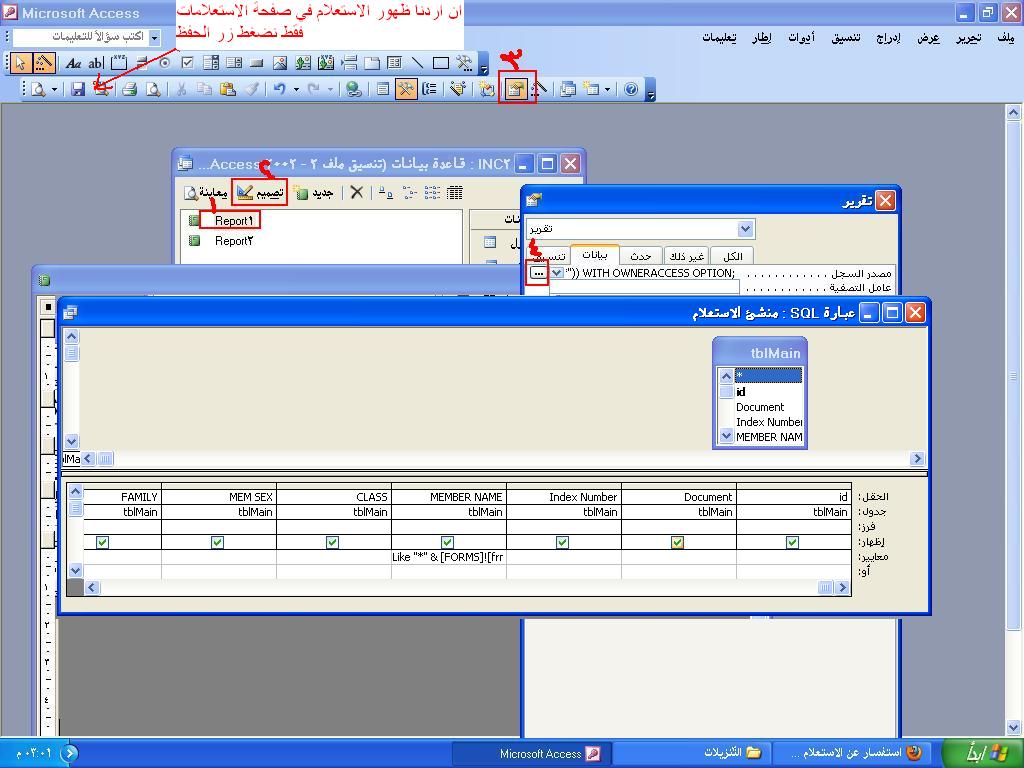Expand the New Object dropdown arrow
Viewport: 1024px width, 768px height.
(607, 89)
